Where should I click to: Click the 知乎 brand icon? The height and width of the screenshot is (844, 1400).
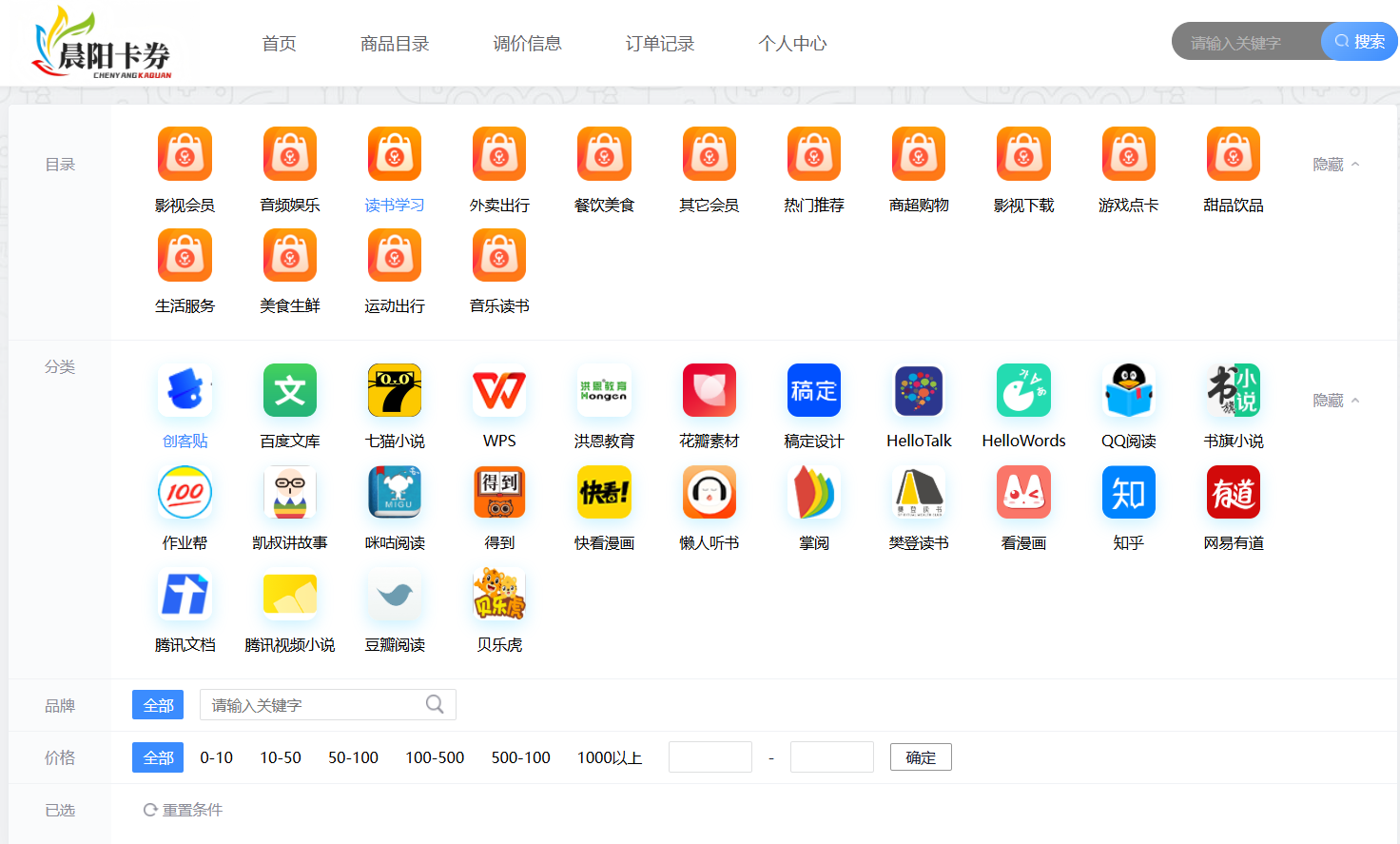(x=1128, y=493)
